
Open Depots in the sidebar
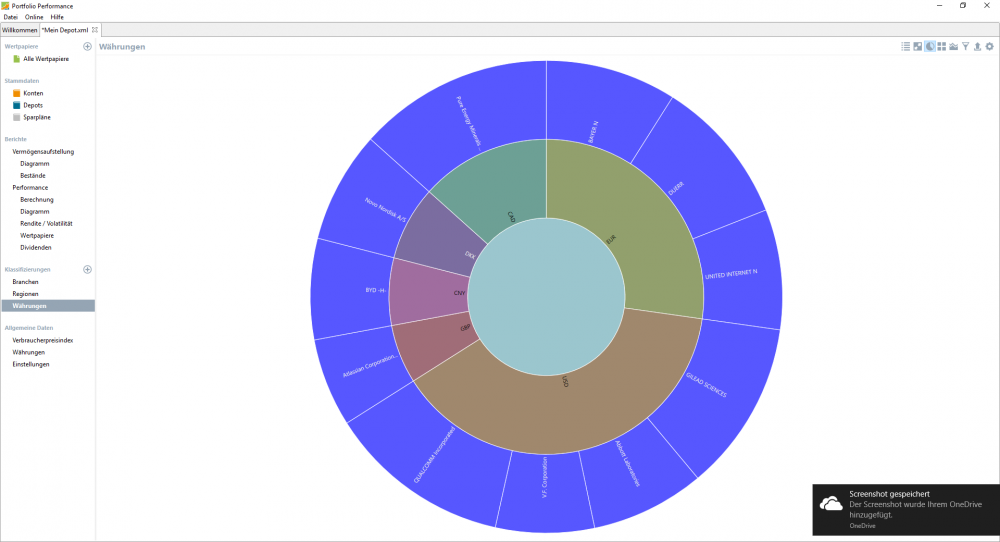point(33,105)
